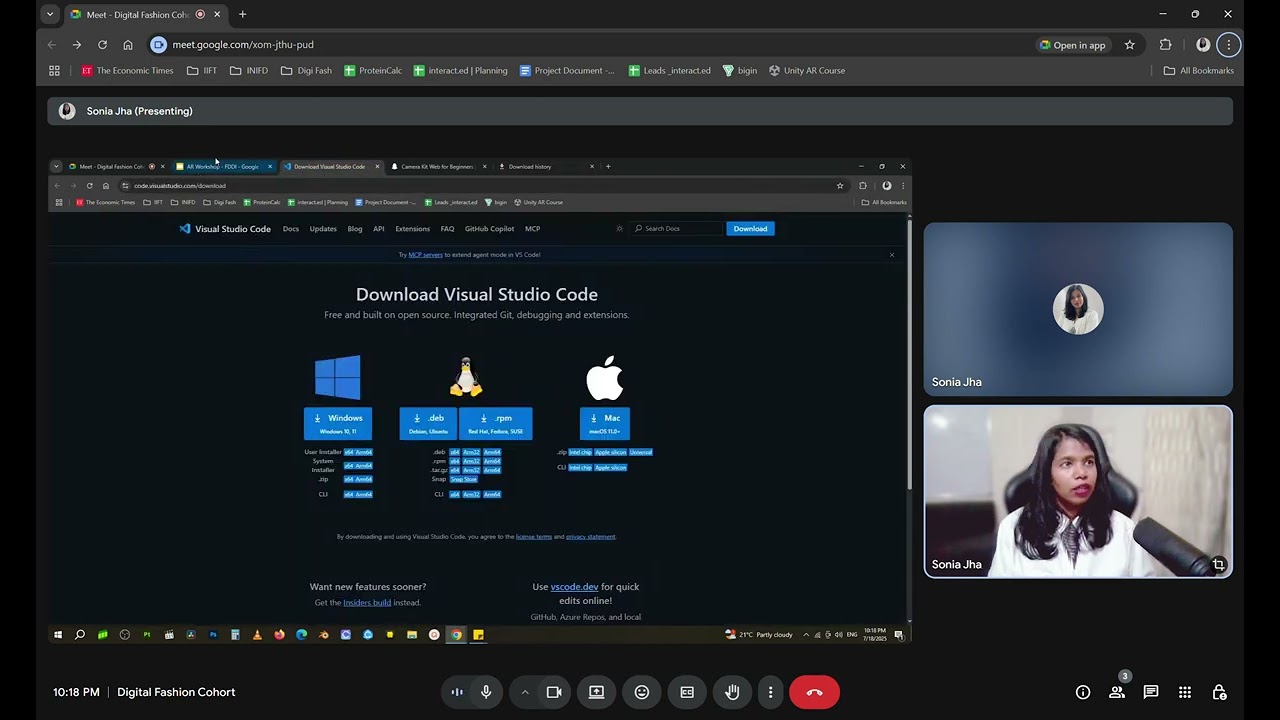Open The Economic Times bookmark
The image size is (1280, 720).
pos(127,71)
